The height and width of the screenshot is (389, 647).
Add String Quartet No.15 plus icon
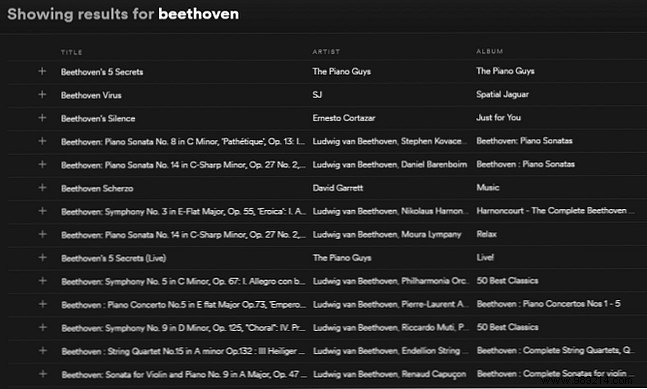(x=42, y=351)
